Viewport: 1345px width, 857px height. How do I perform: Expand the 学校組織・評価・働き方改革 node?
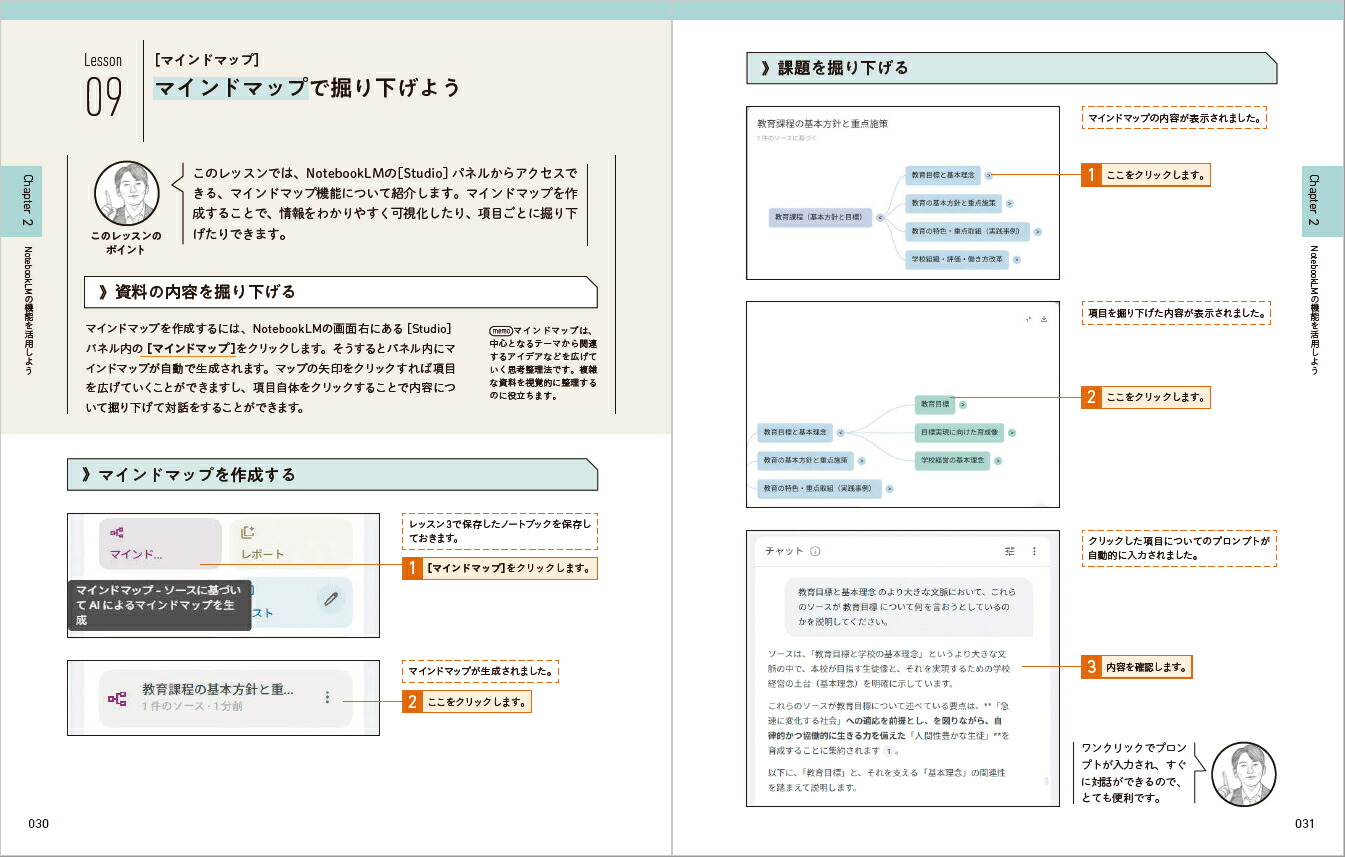pos(1016,259)
